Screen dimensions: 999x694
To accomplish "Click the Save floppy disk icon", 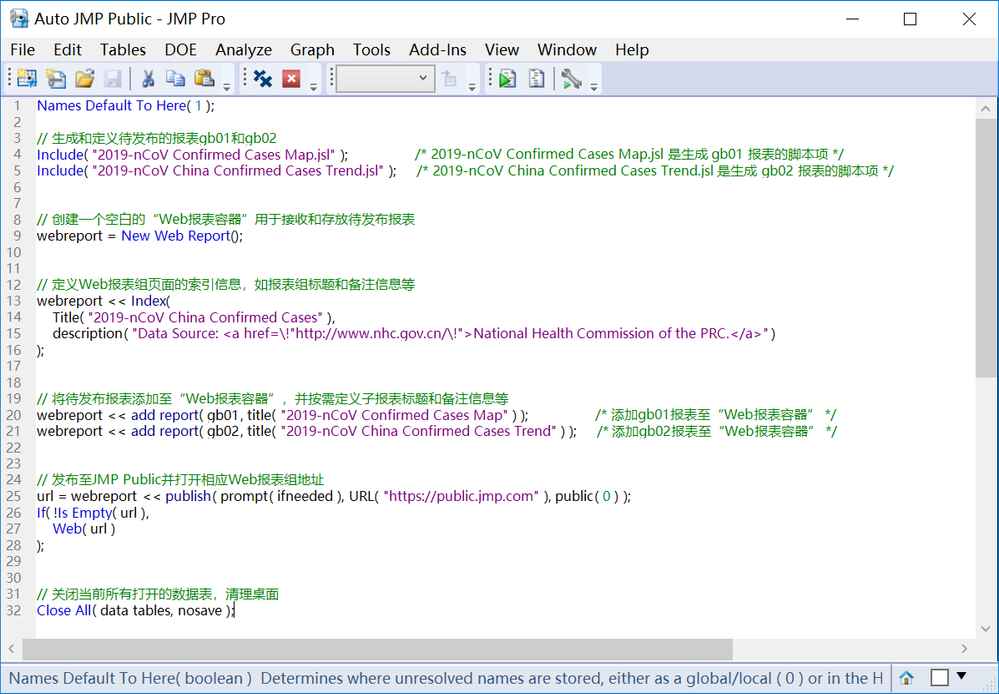I will (113, 78).
